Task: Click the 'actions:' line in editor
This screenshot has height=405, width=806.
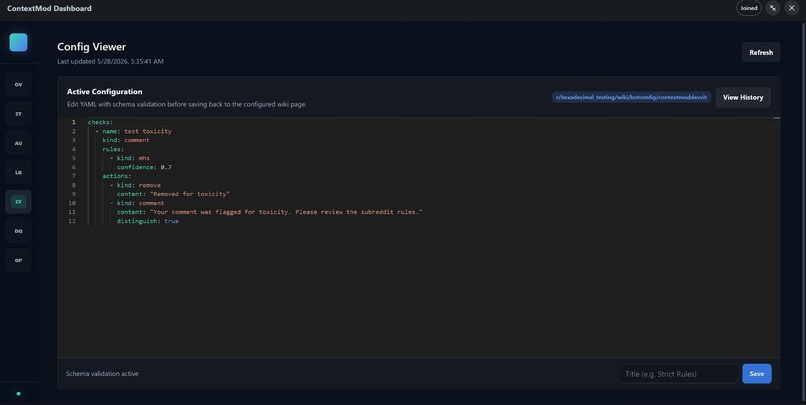Action: pyautogui.click(x=117, y=176)
